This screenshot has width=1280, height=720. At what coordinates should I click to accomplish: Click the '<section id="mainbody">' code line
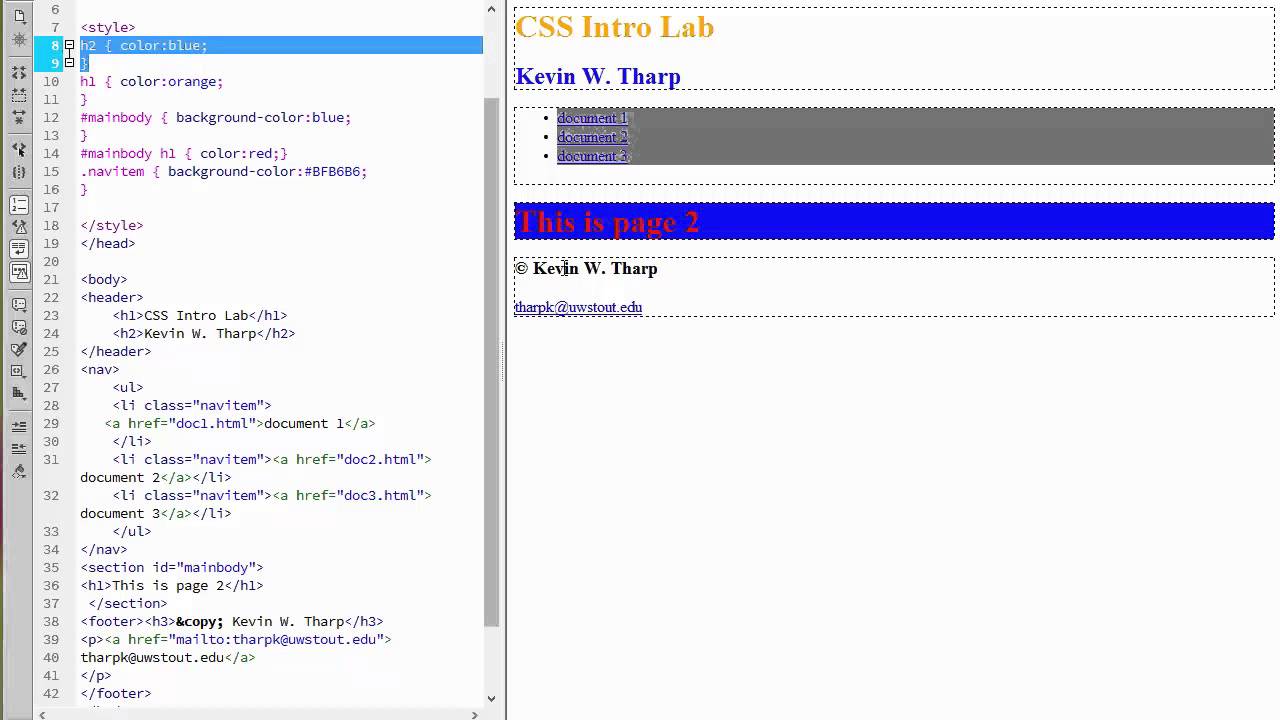pos(172,568)
